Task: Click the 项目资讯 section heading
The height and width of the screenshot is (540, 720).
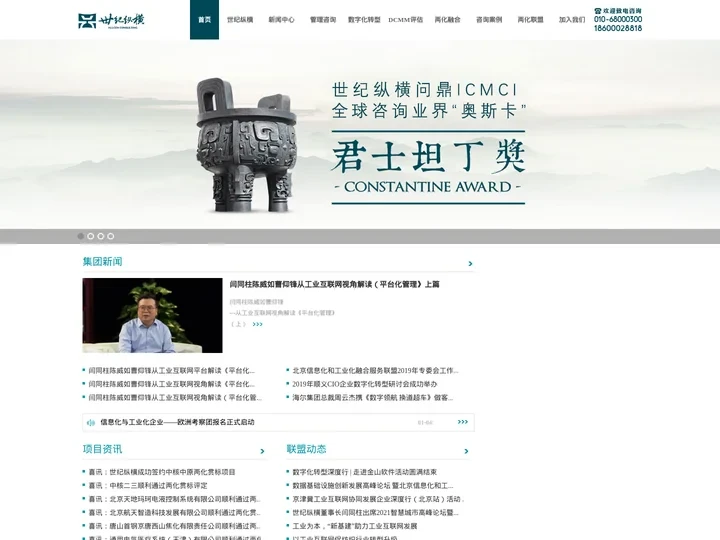Action: point(102,449)
